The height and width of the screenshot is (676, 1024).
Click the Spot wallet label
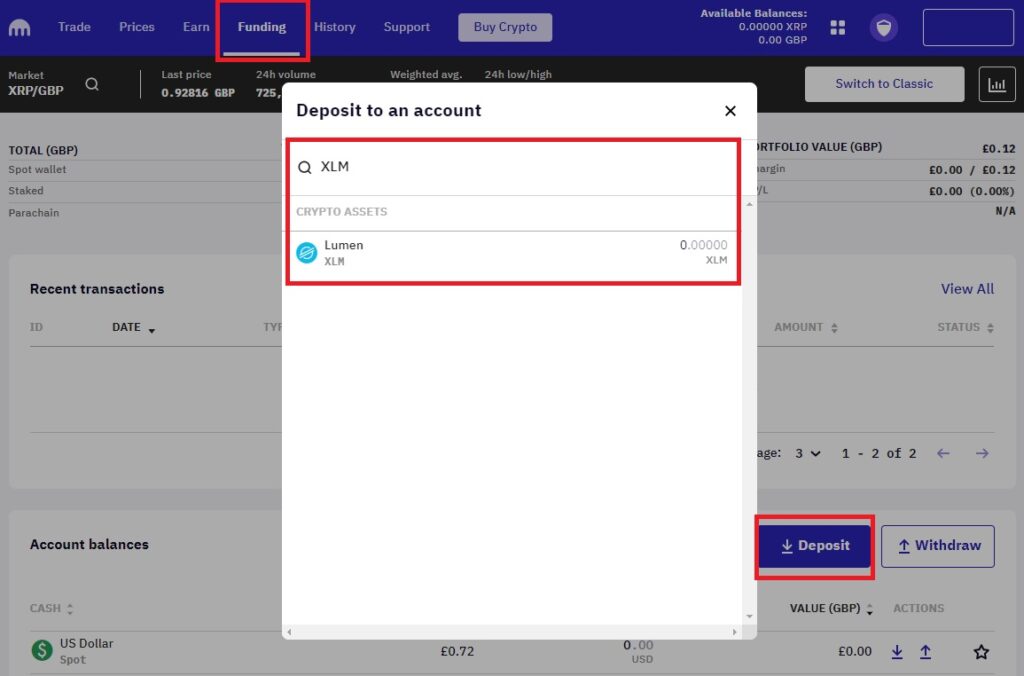click(x=37, y=170)
